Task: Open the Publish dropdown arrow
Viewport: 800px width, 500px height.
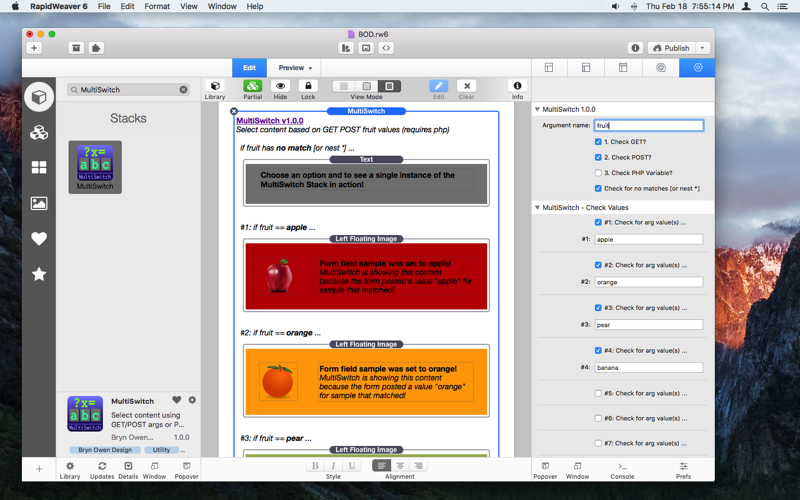Action: pyautogui.click(x=703, y=48)
